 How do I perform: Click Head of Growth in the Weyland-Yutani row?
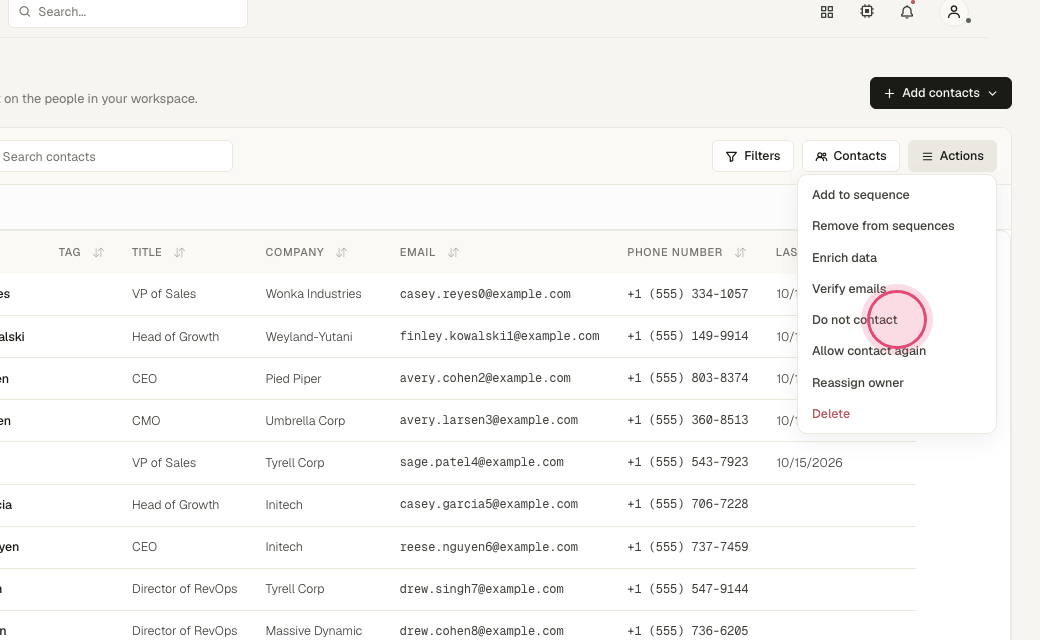point(175,337)
